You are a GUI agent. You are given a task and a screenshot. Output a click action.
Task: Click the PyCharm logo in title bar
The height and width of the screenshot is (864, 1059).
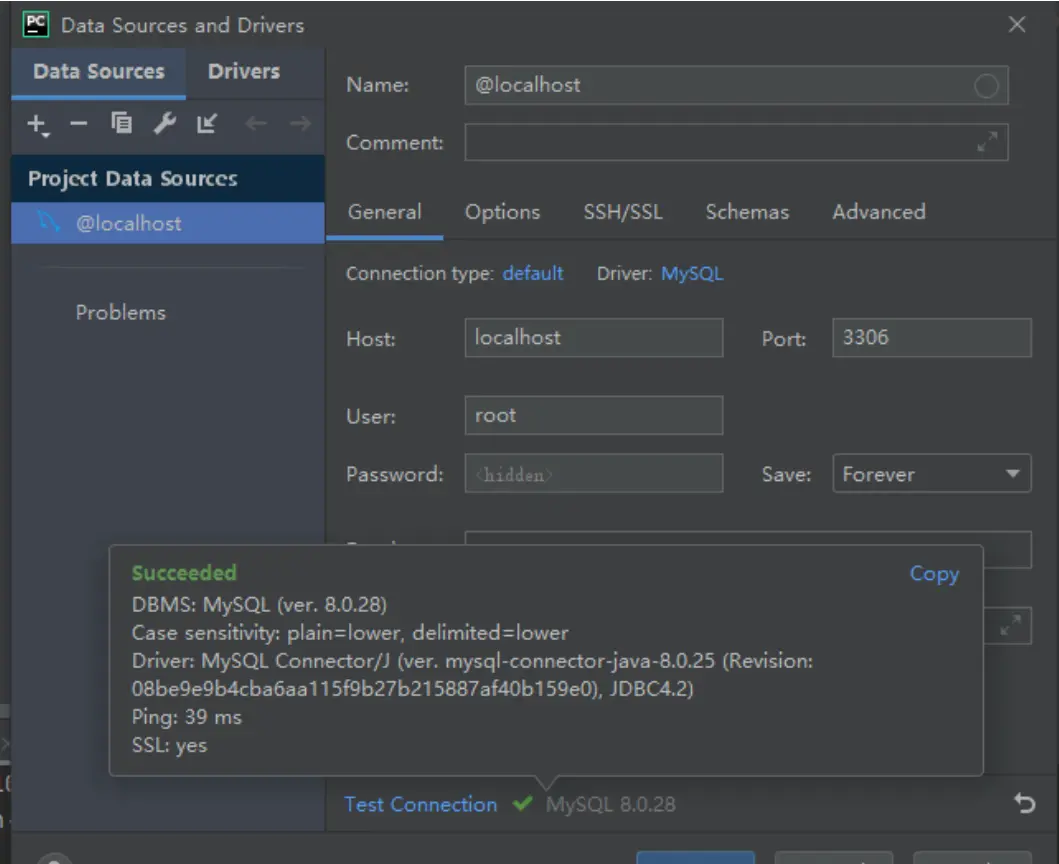(x=35, y=25)
